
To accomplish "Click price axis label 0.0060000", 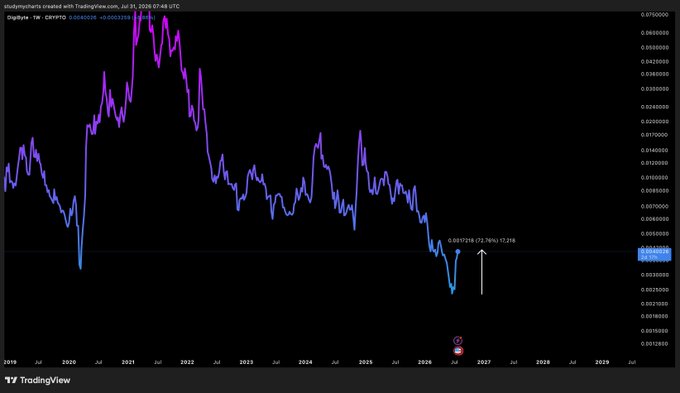I will pos(654,219).
